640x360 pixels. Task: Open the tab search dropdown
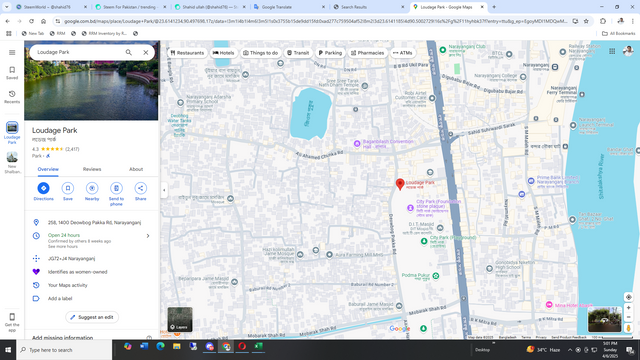point(7,7)
